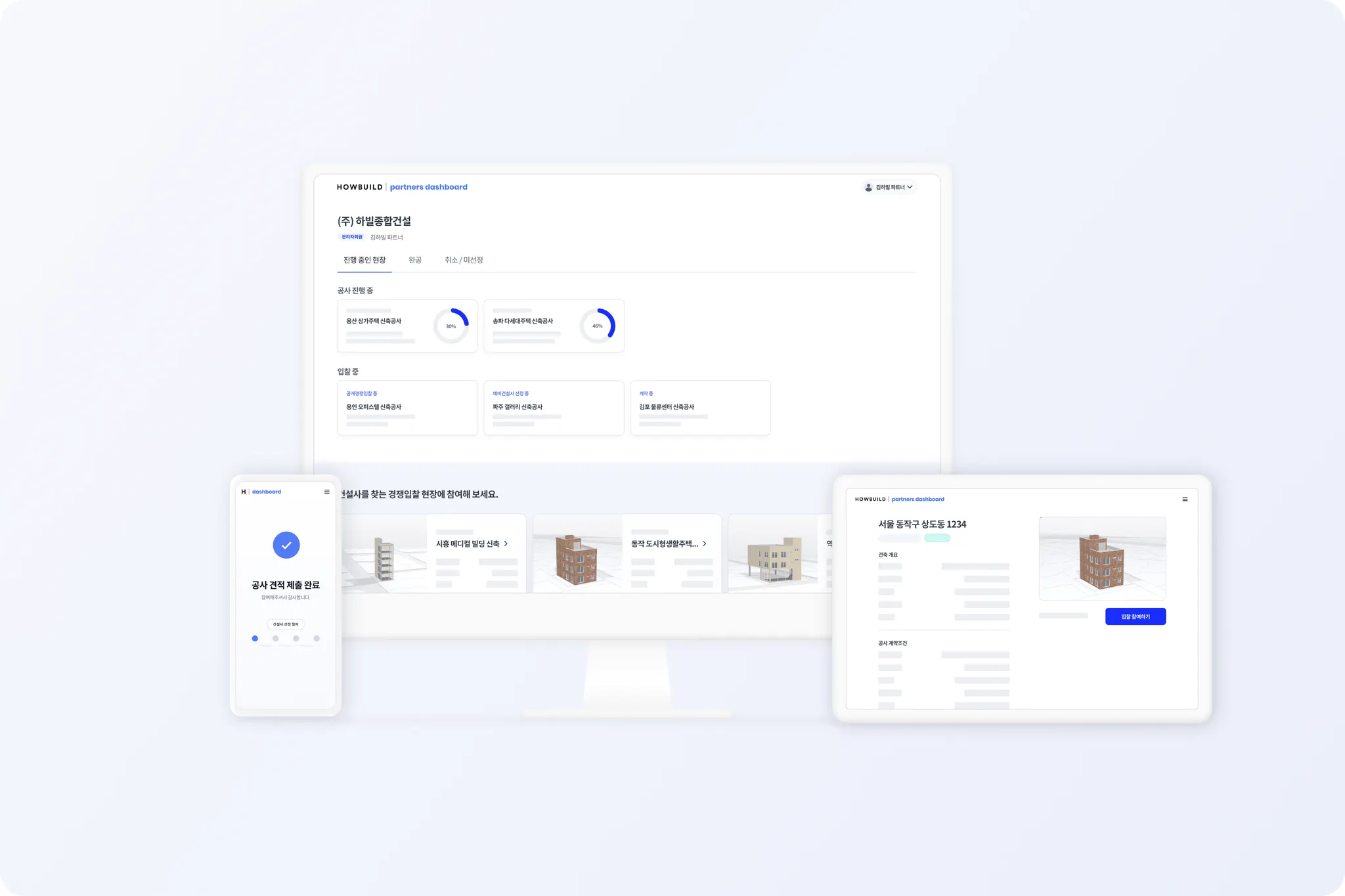The image size is (1345, 896).
Task: Open the hamburger menu on the phone
Action: click(326, 492)
